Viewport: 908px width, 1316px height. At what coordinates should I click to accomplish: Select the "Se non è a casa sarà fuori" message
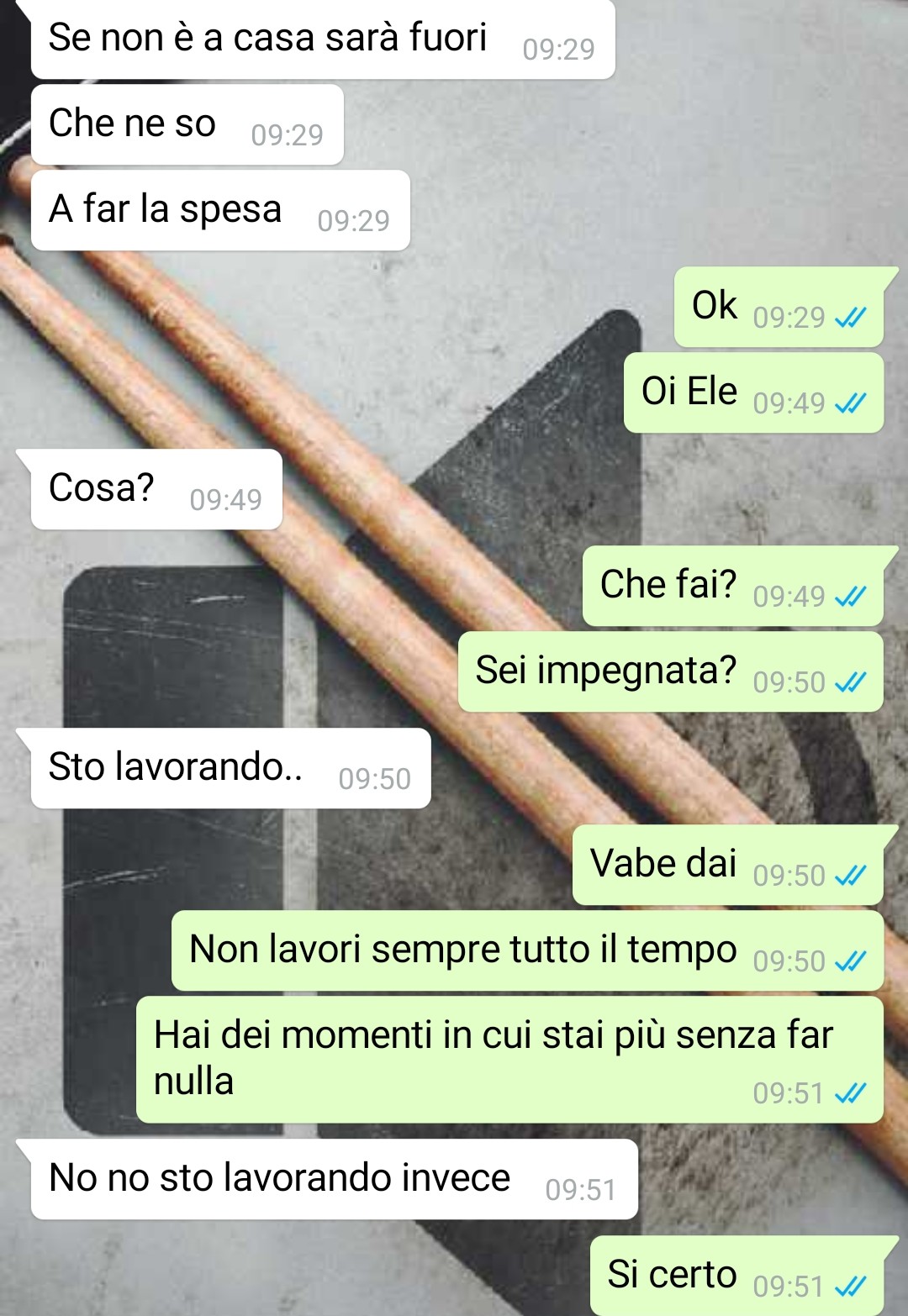point(323,39)
